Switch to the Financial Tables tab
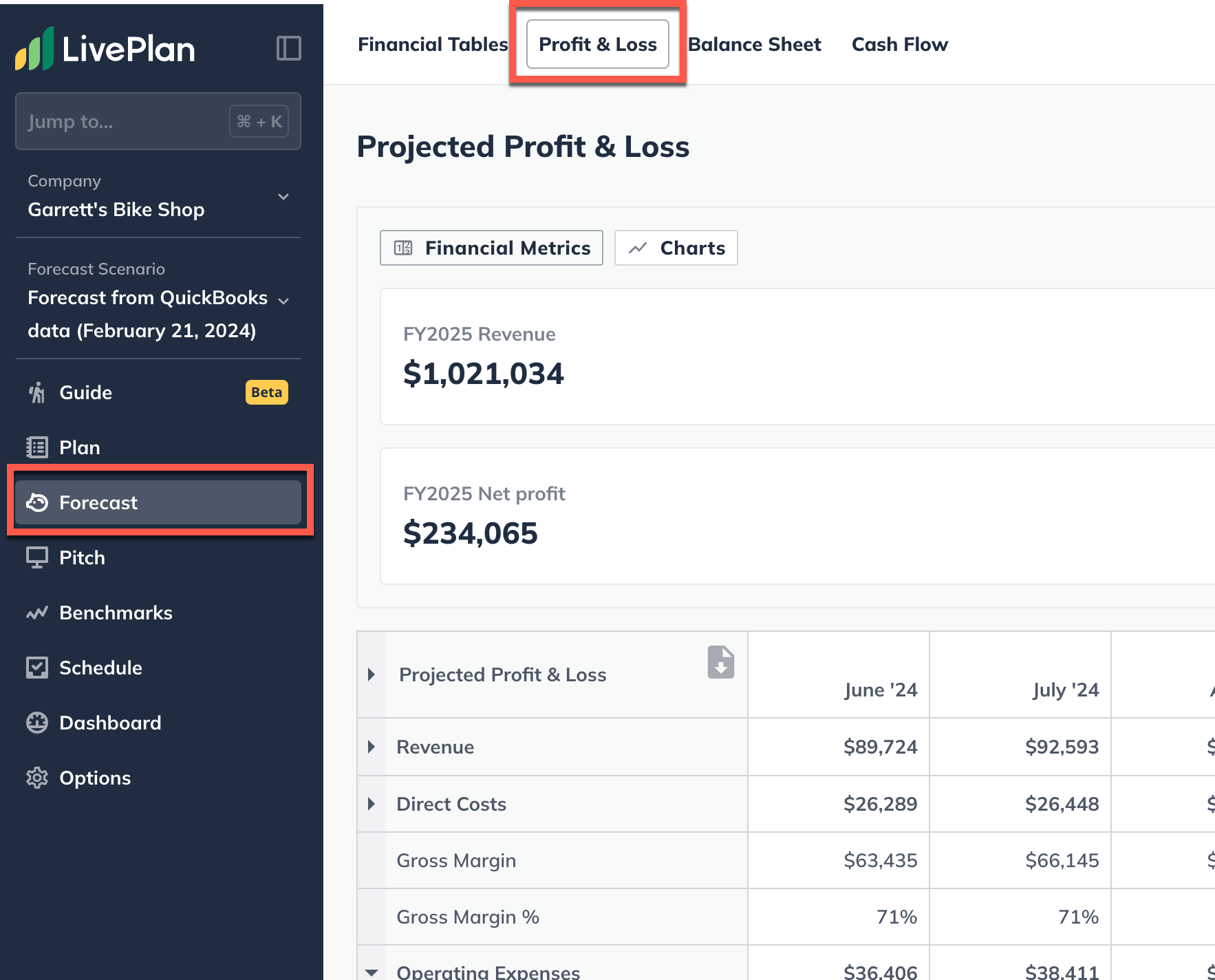 pyautogui.click(x=433, y=44)
